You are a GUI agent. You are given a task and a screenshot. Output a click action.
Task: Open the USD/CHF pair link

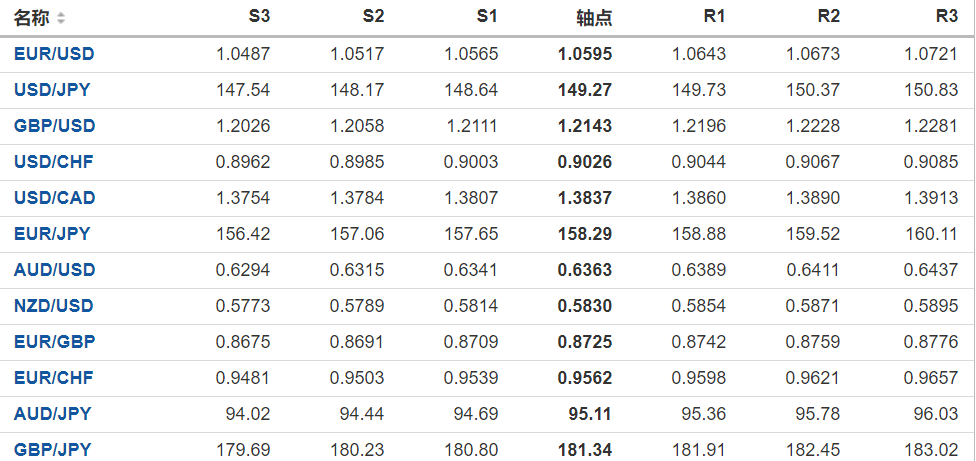[54, 162]
